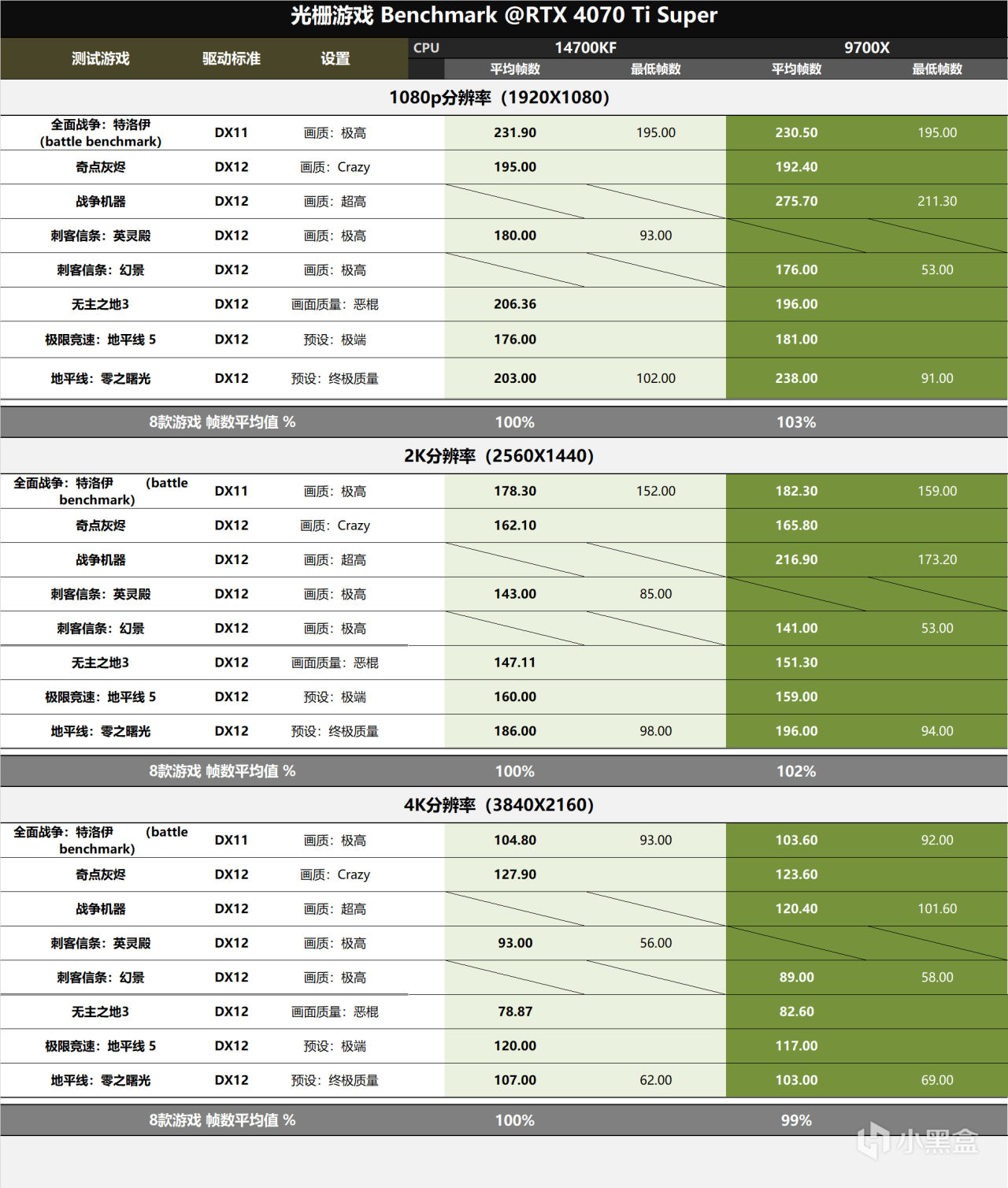
Task: Jump to the 4K分辨率 section heading
Action: 499,805
